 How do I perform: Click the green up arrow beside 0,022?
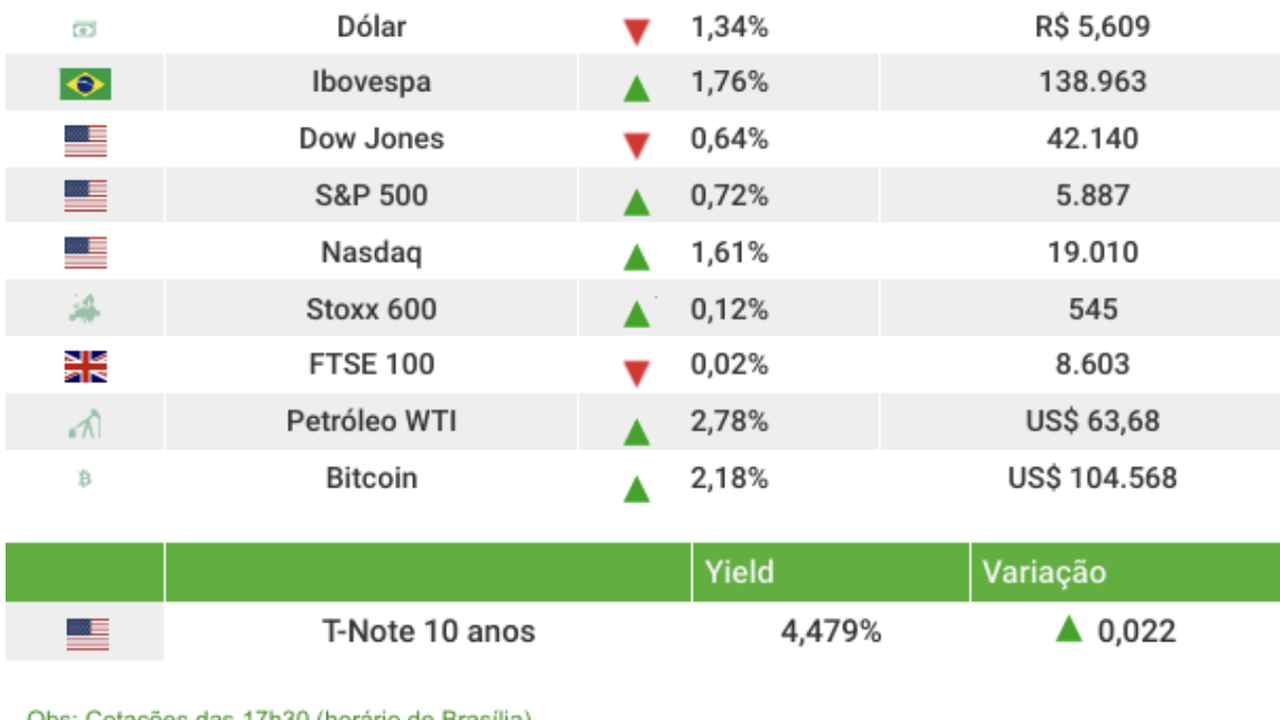(x=1069, y=629)
